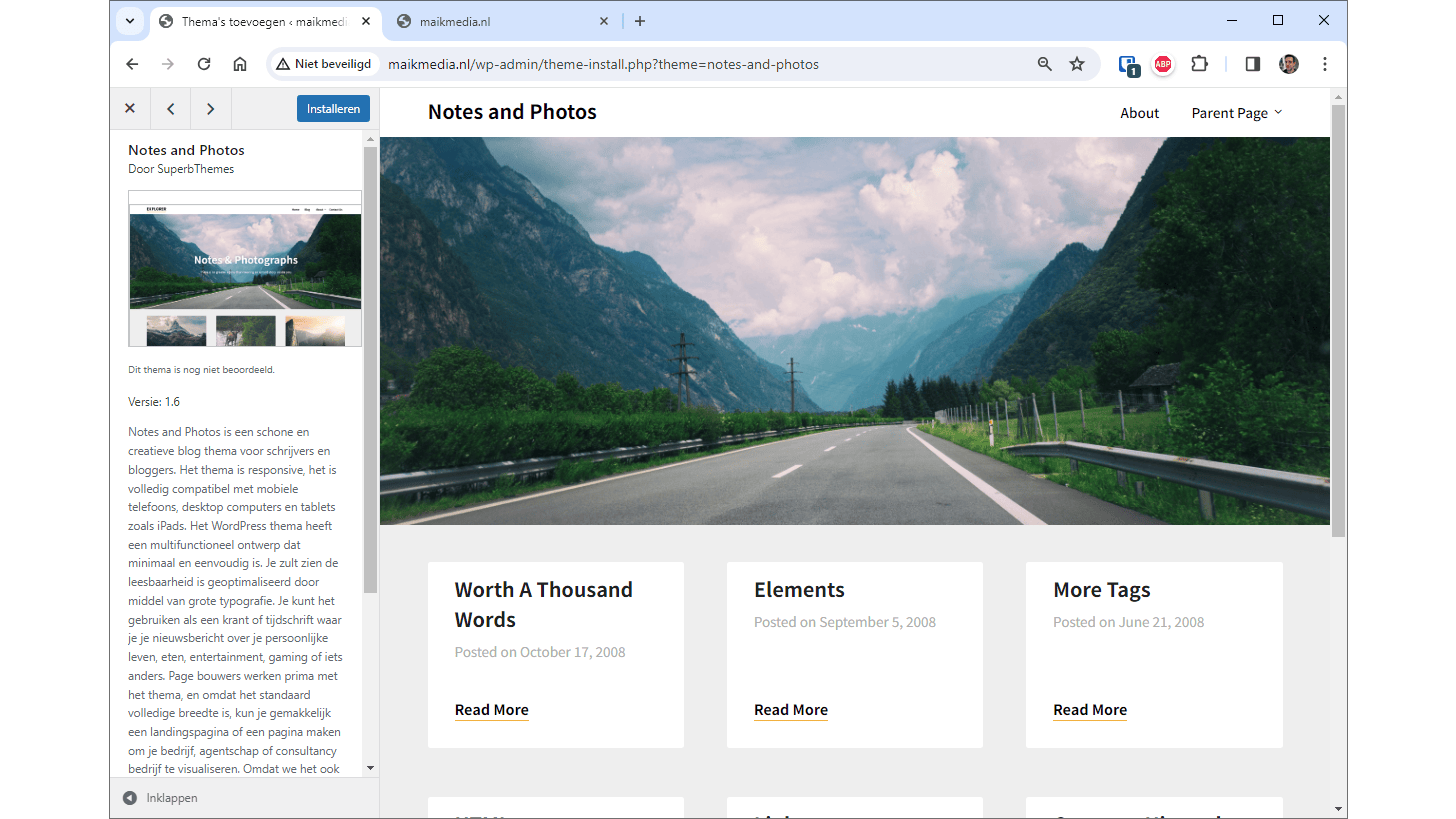
Task: Click the Versie: 1.6 text
Action: tap(154, 402)
